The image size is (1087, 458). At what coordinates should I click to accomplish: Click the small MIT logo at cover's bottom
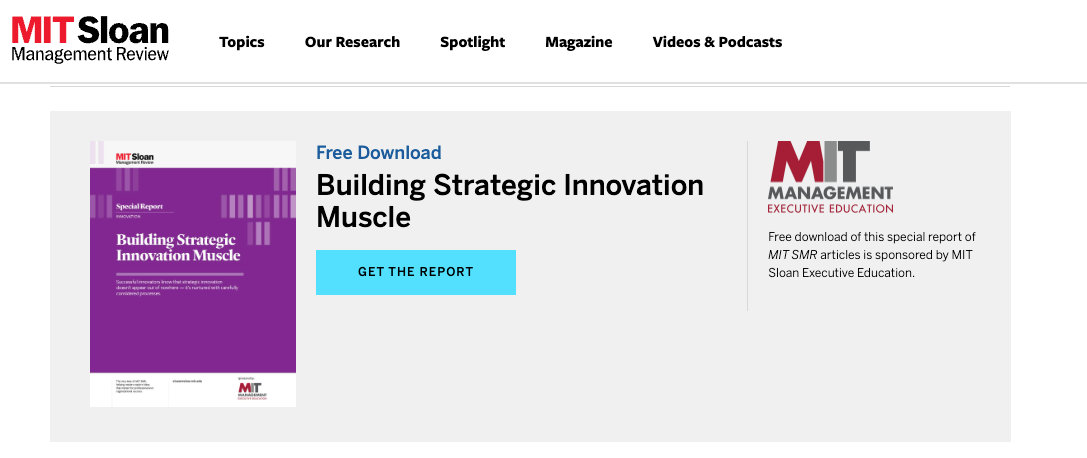tap(252, 390)
